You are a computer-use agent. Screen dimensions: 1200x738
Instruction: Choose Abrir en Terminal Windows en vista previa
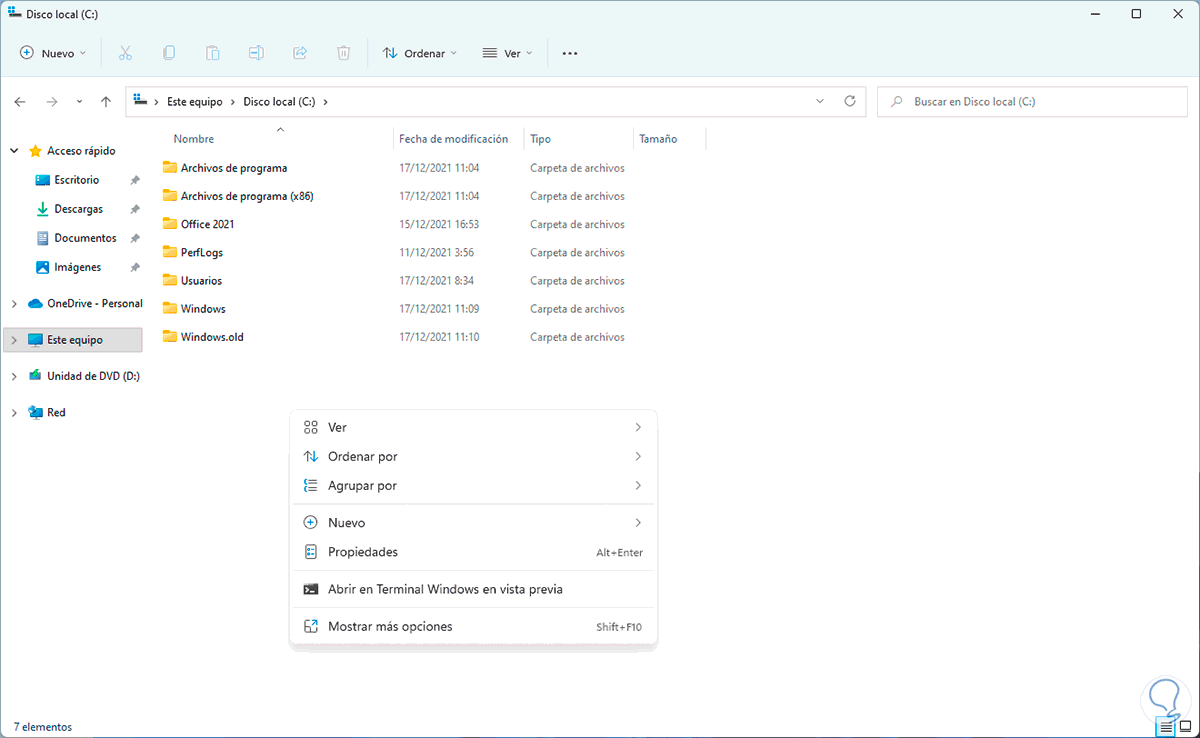(473, 589)
